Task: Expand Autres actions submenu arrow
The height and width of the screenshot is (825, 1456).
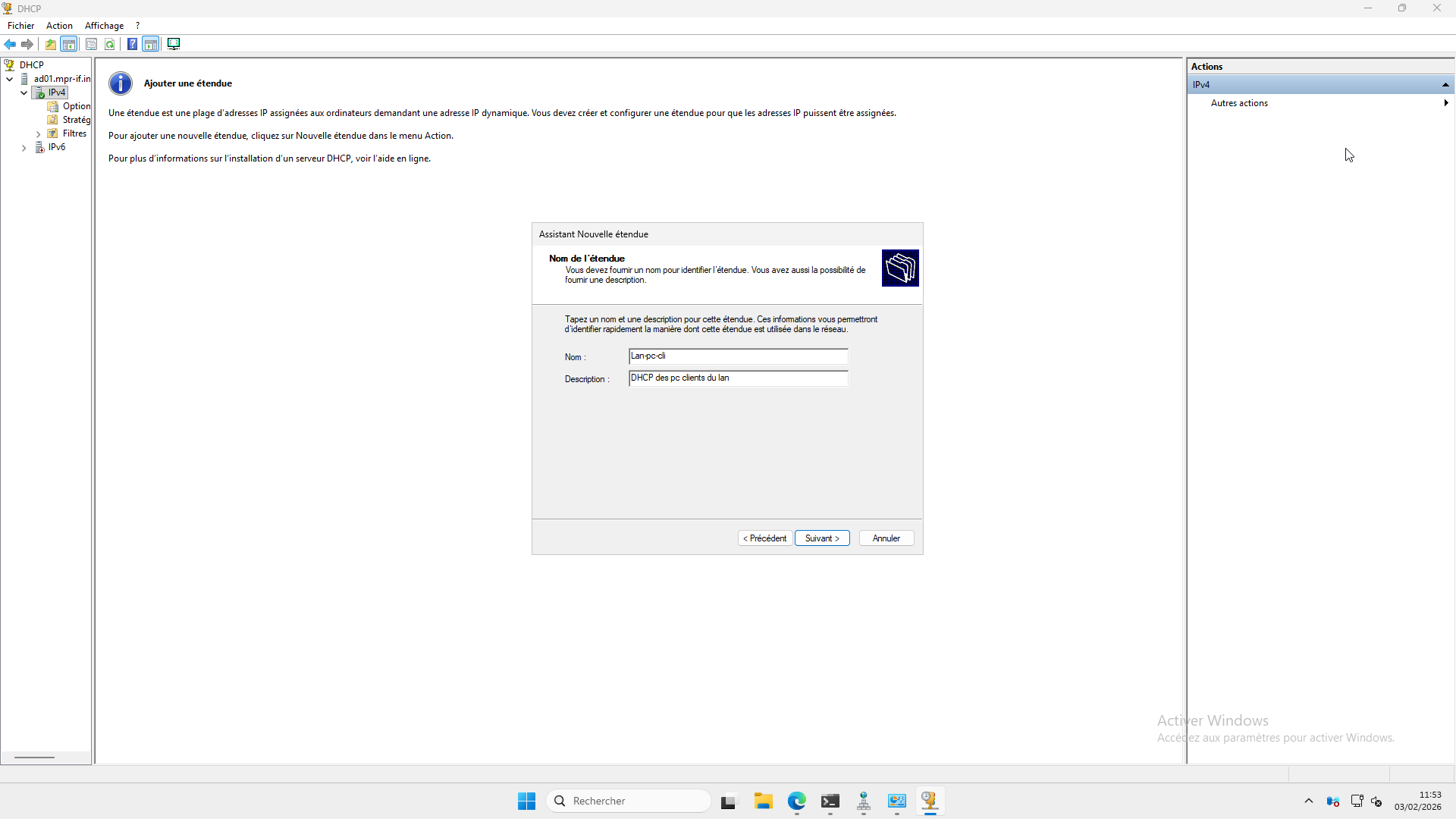Action: click(1445, 103)
